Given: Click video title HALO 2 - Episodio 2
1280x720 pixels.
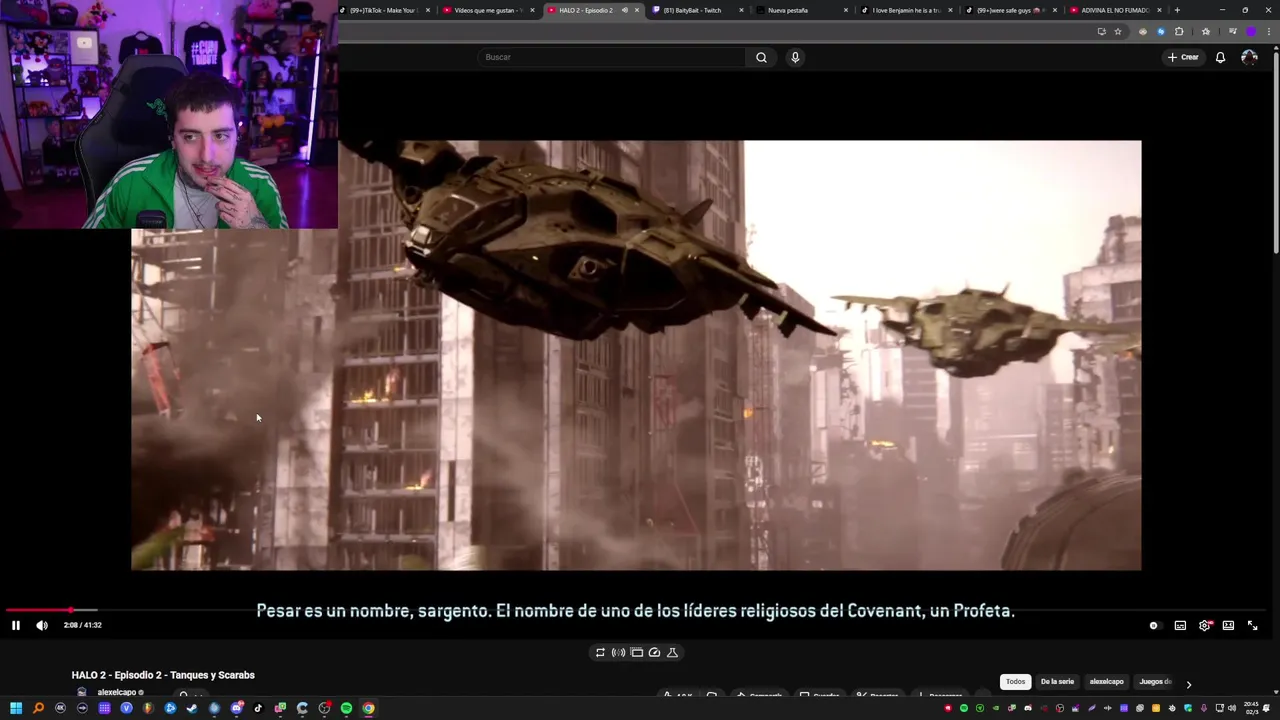Looking at the screenshot, I should click(x=163, y=675).
